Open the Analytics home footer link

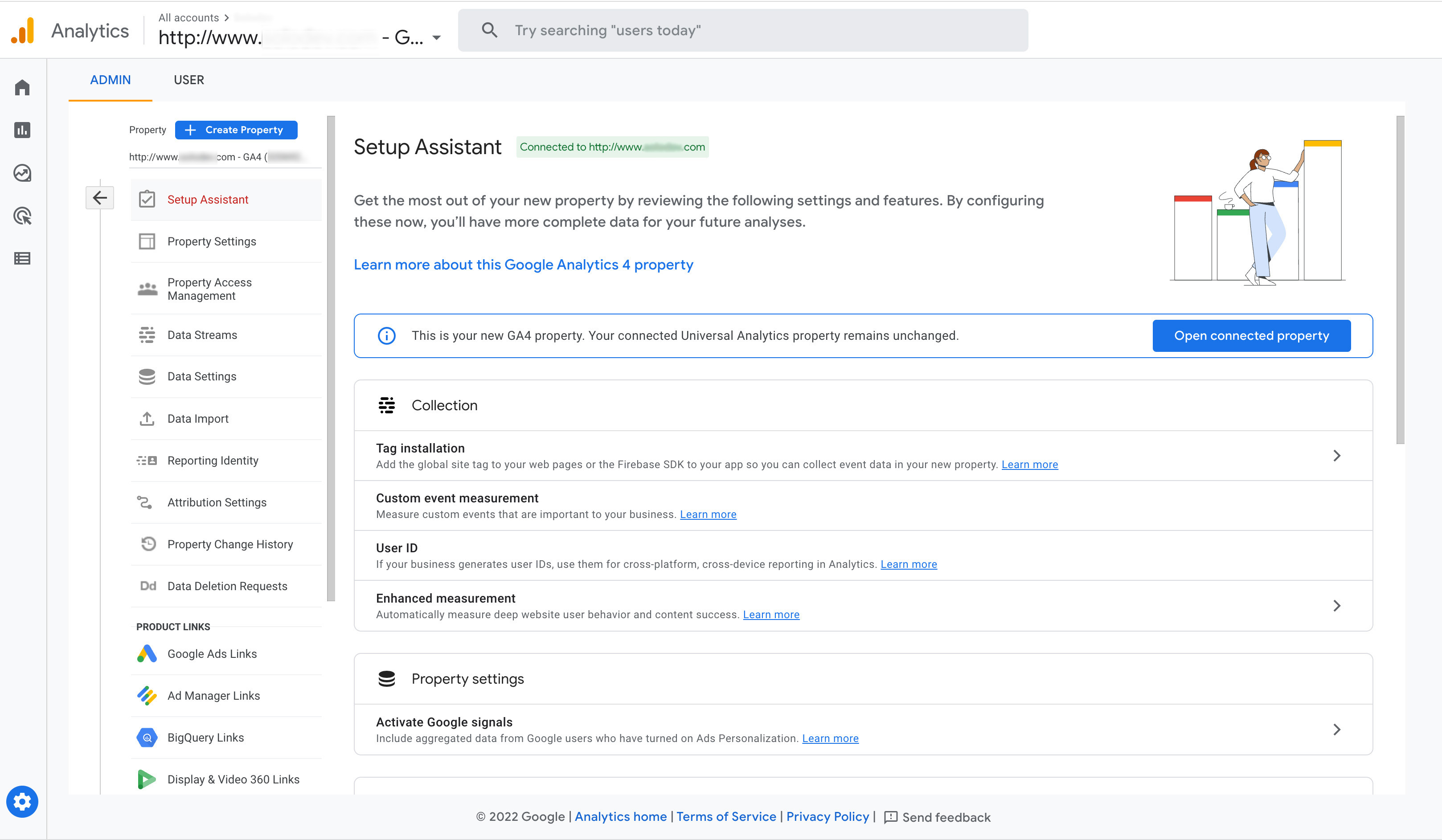pyautogui.click(x=620, y=816)
